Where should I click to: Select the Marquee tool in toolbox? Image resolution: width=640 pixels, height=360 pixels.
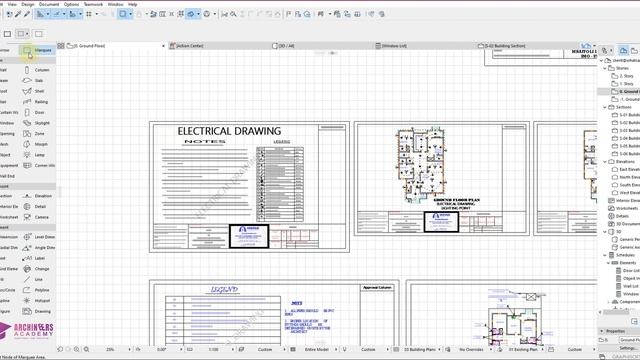[x=37, y=50]
